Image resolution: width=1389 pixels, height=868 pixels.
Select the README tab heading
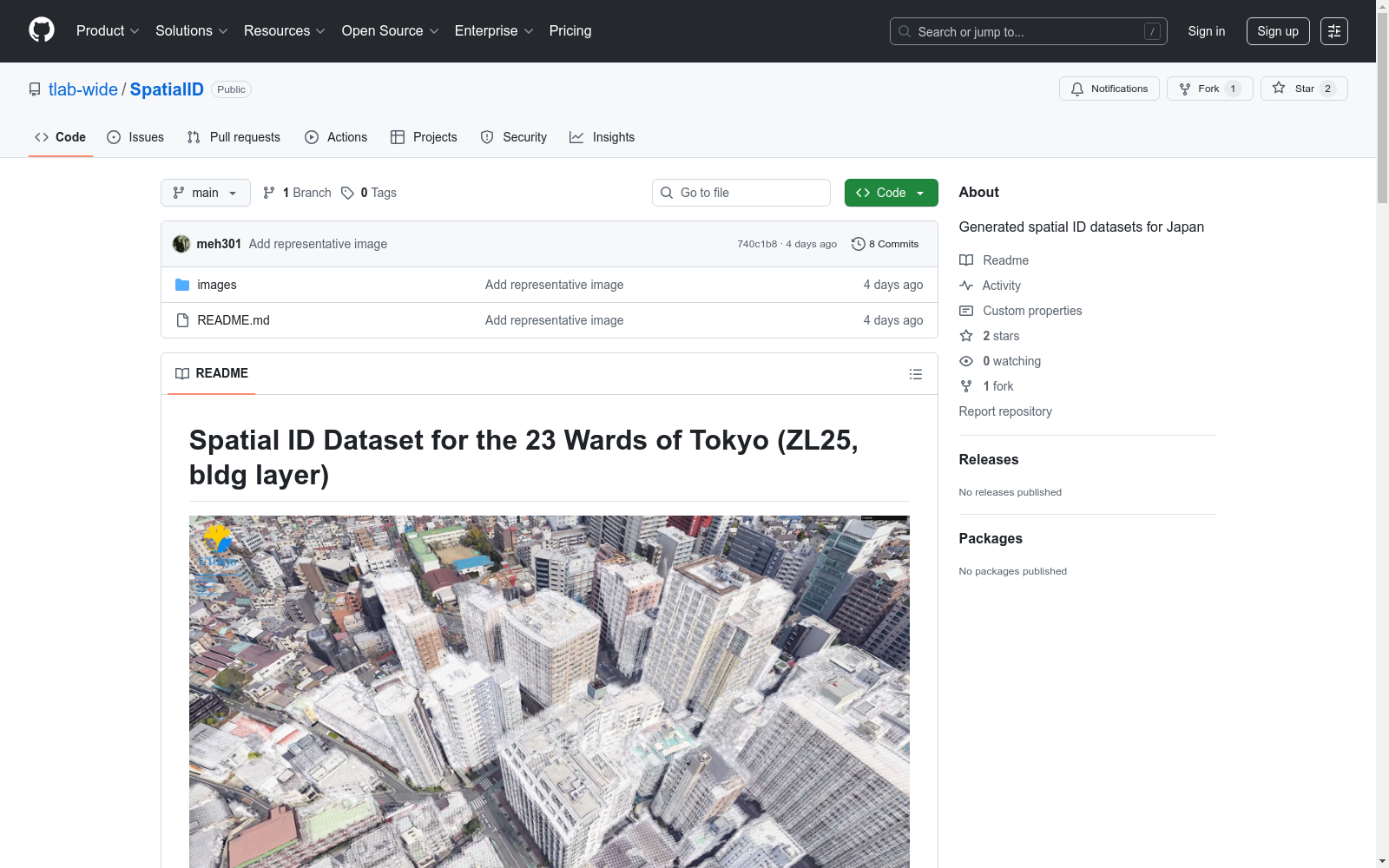tap(212, 373)
